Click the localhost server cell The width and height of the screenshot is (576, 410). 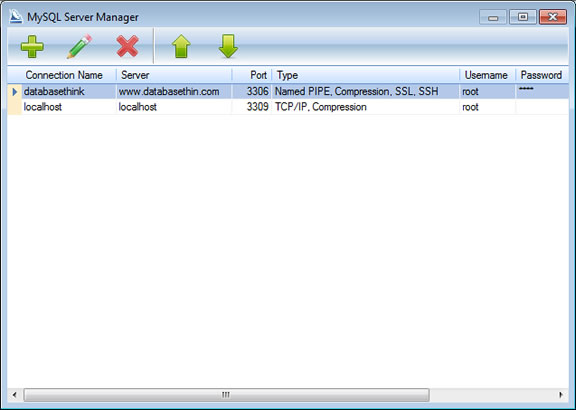click(174, 107)
